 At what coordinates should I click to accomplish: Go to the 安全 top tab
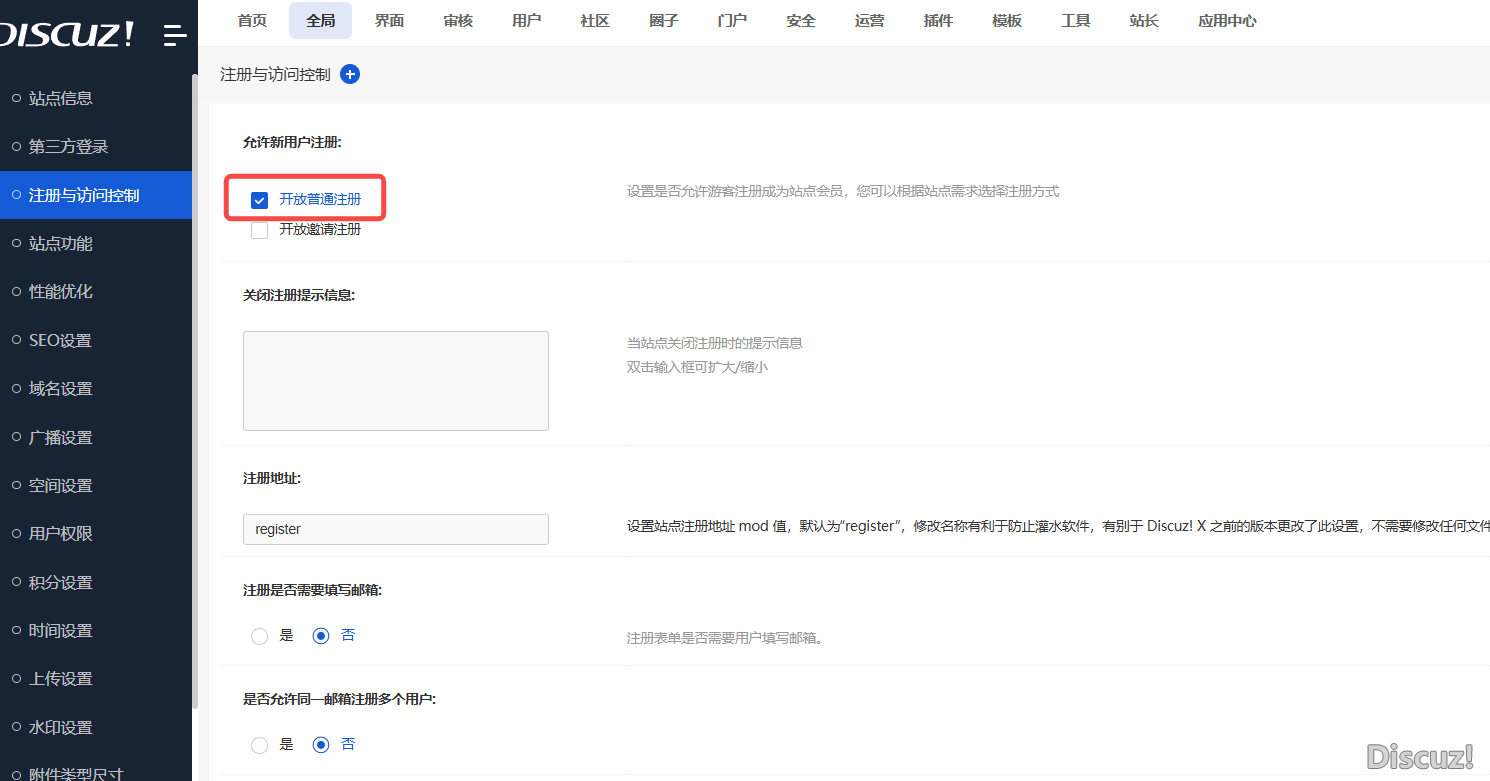point(801,21)
